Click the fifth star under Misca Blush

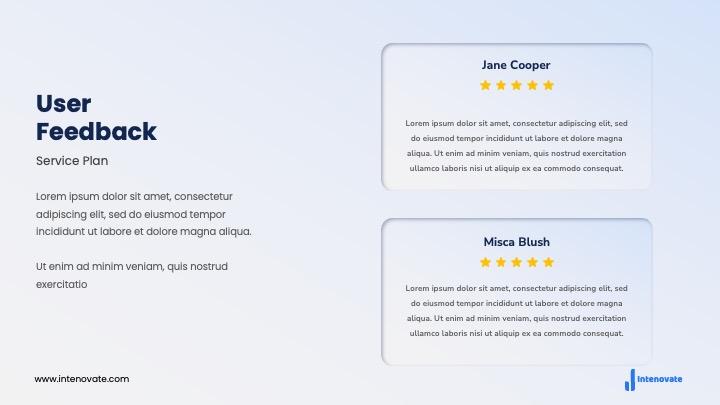click(x=548, y=262)
